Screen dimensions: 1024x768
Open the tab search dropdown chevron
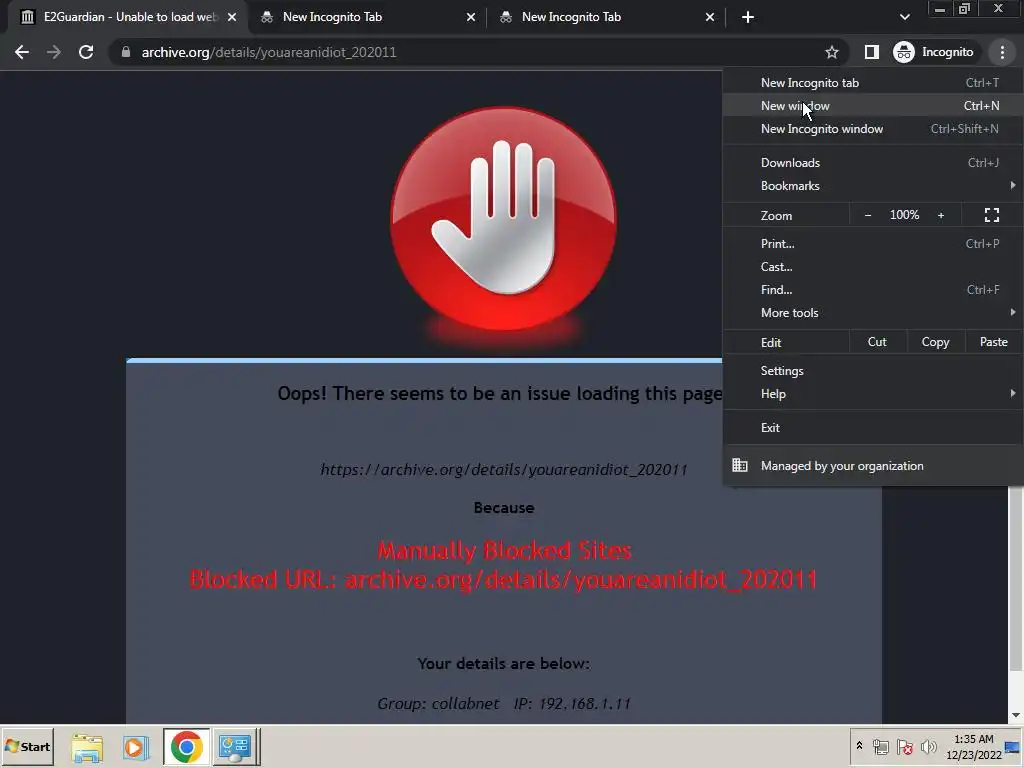point(904,17)
